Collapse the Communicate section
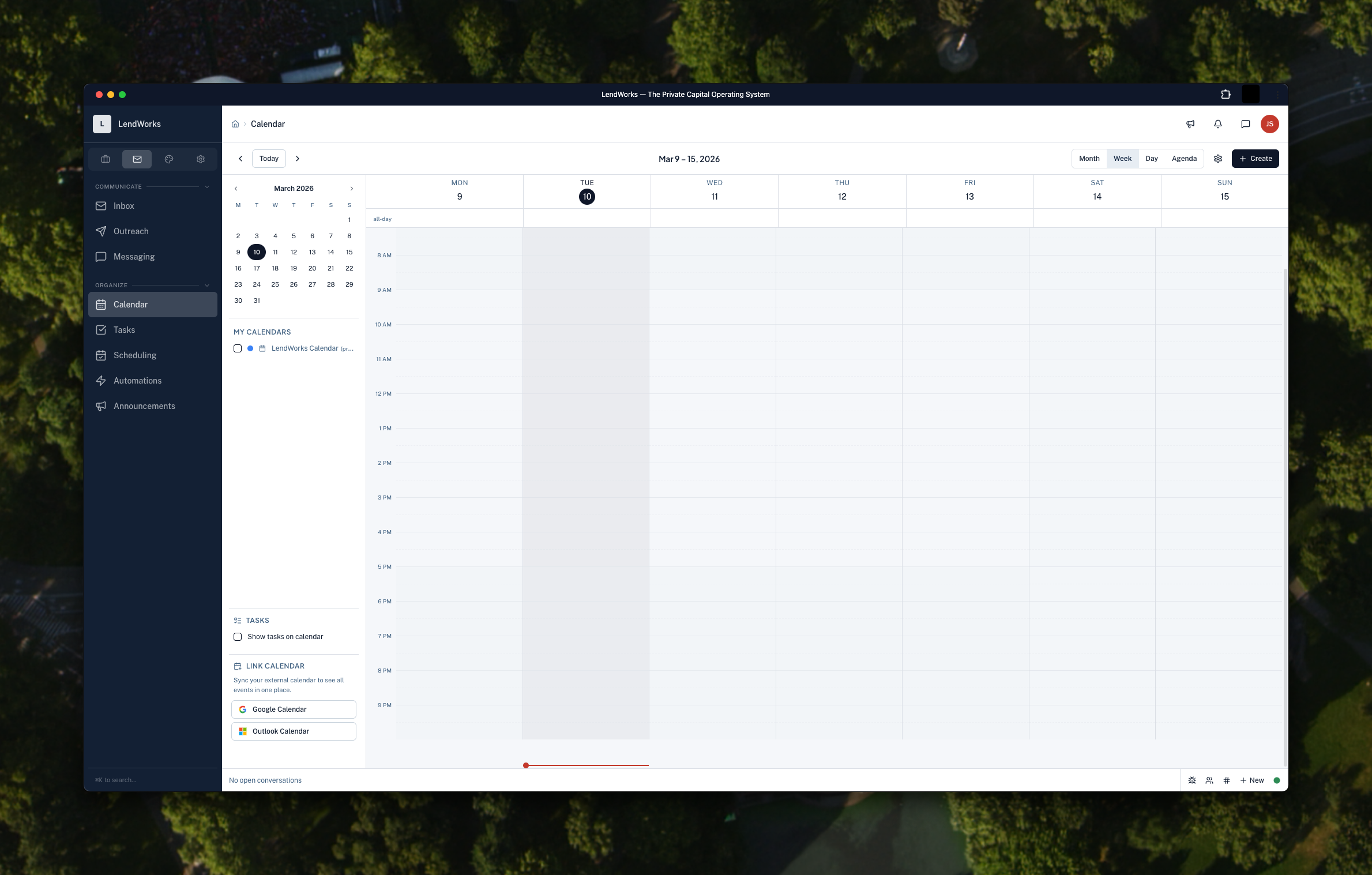This screenshot has height=875, width=1372. (x=207, y=187)
